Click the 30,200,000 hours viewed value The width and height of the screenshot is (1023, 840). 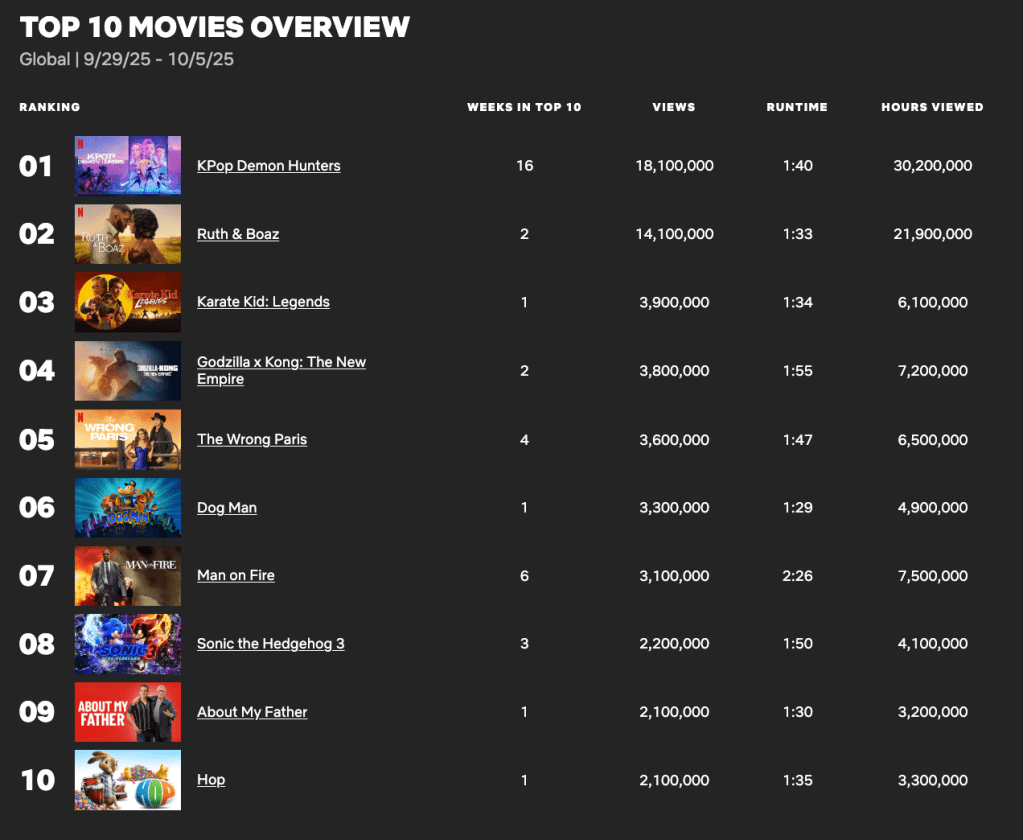[933, 166]
